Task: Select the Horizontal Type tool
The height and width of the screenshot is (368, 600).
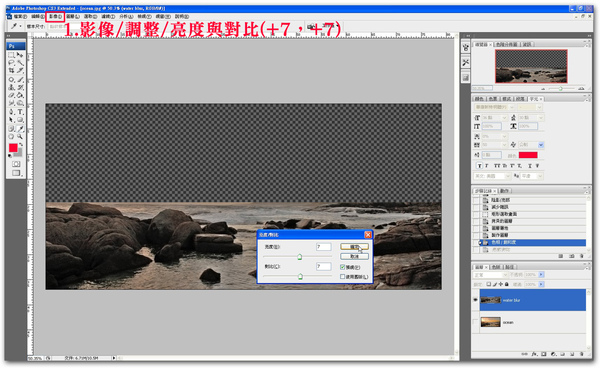Action: pyautogui.click(x=20, y=112)
